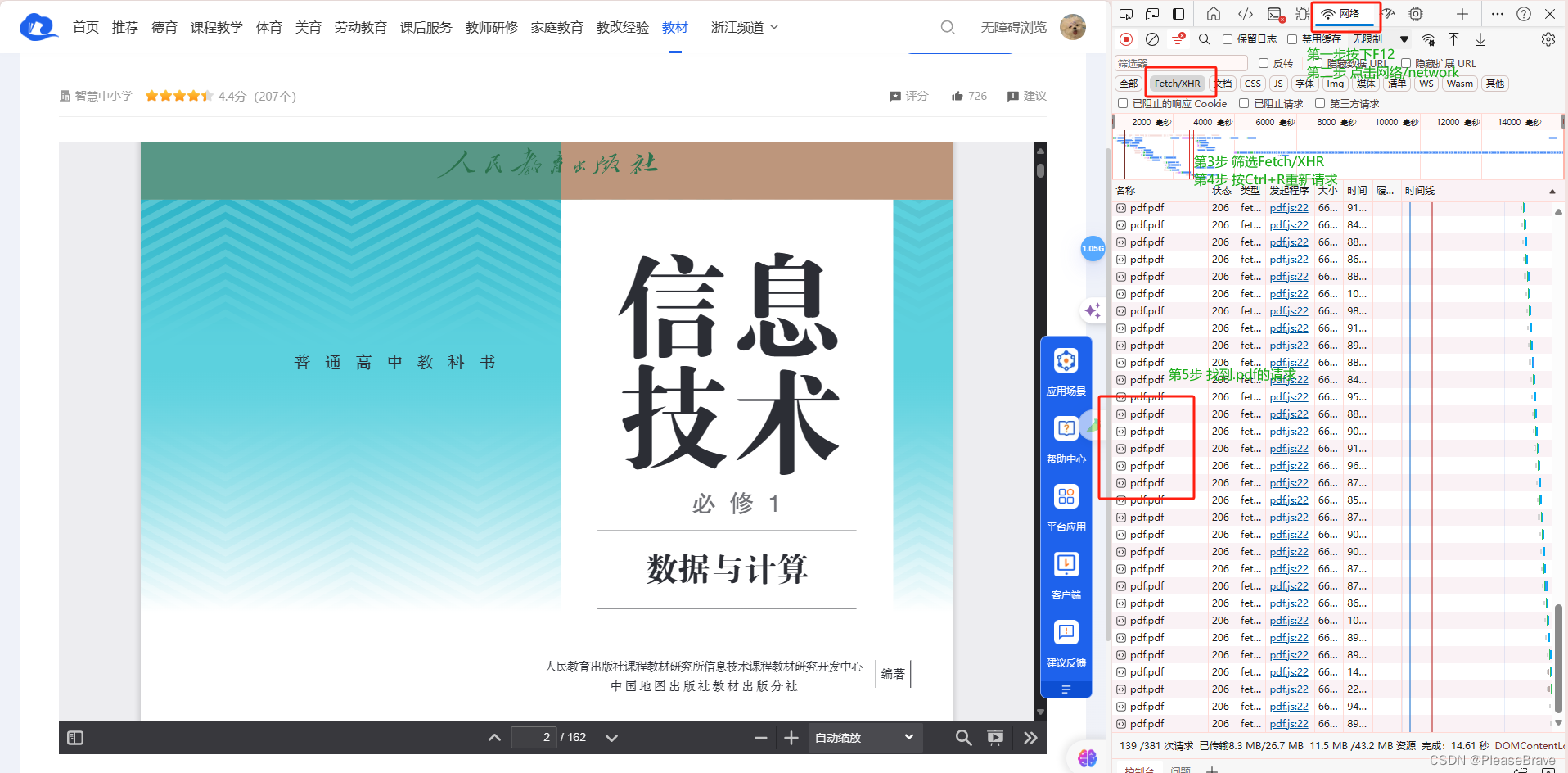Viewport: 1568px width, 773px height.
Task: Open the Sources bug icon
Action: [x=1302, y=14]
